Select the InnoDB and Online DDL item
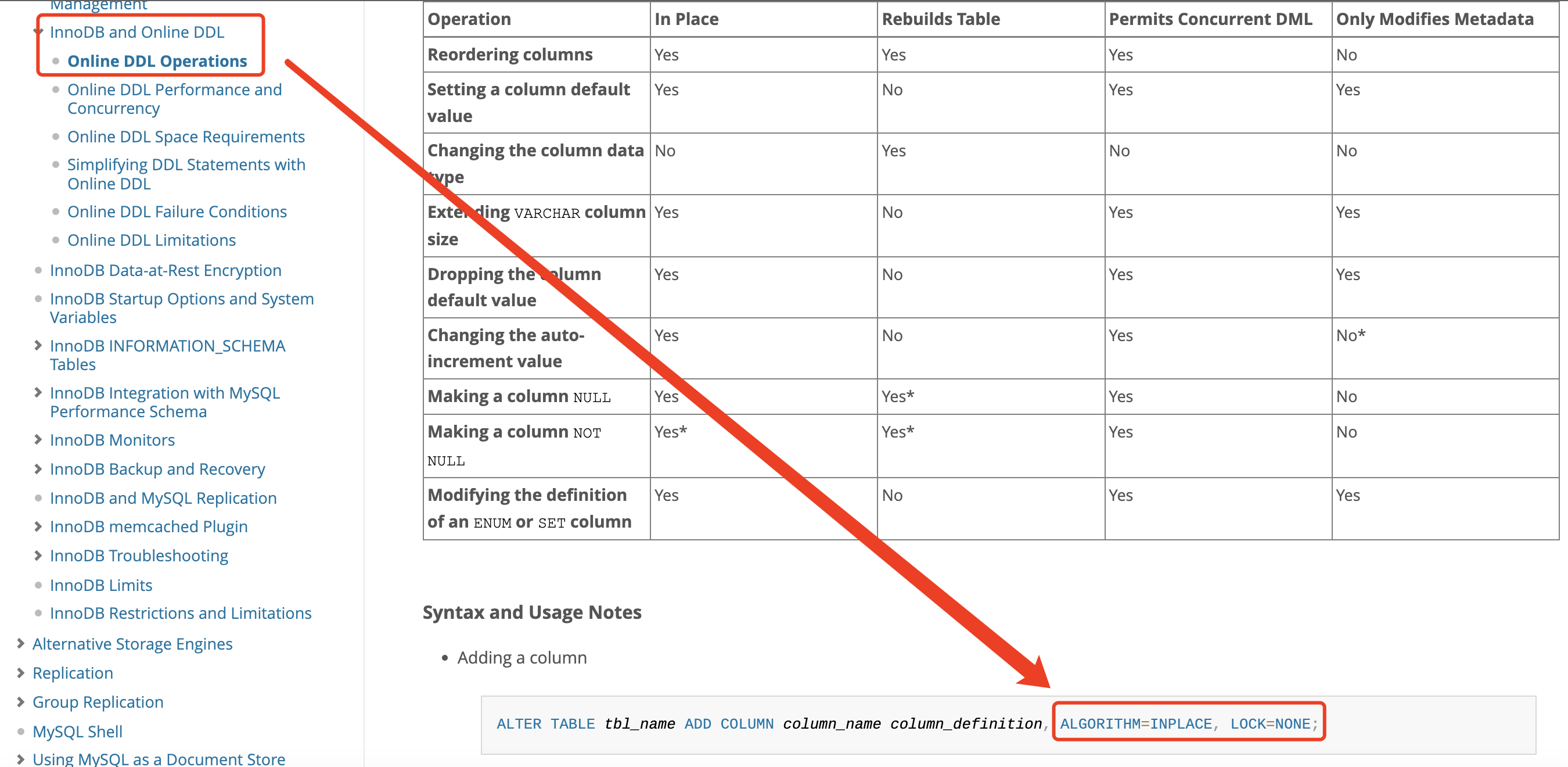1568x767 pixels. tap(136, 32)
